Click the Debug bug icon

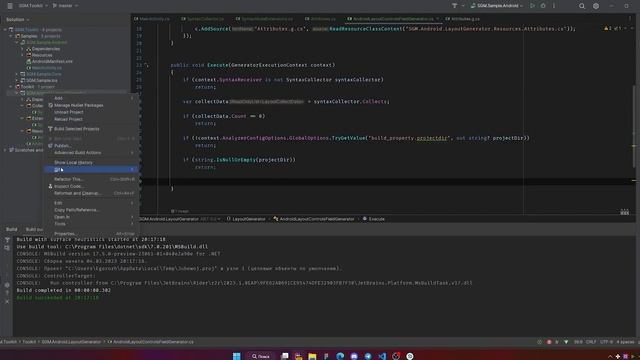(543, 6)
